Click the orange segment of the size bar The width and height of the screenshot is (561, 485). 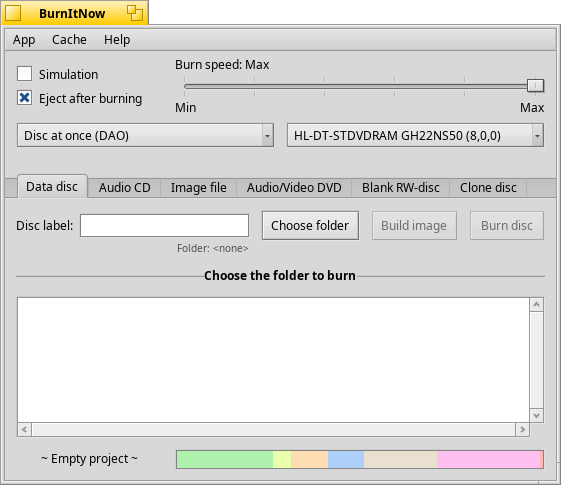[309, 459]
